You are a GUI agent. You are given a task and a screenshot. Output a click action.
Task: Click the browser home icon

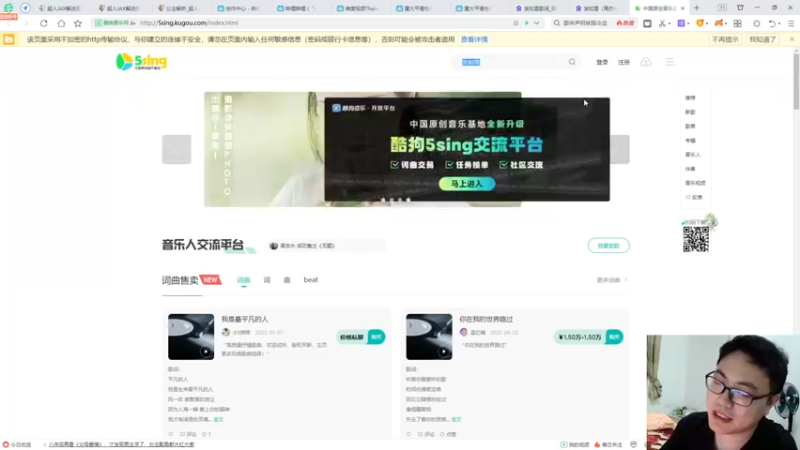pyautogui.click(x=61, y=23)
